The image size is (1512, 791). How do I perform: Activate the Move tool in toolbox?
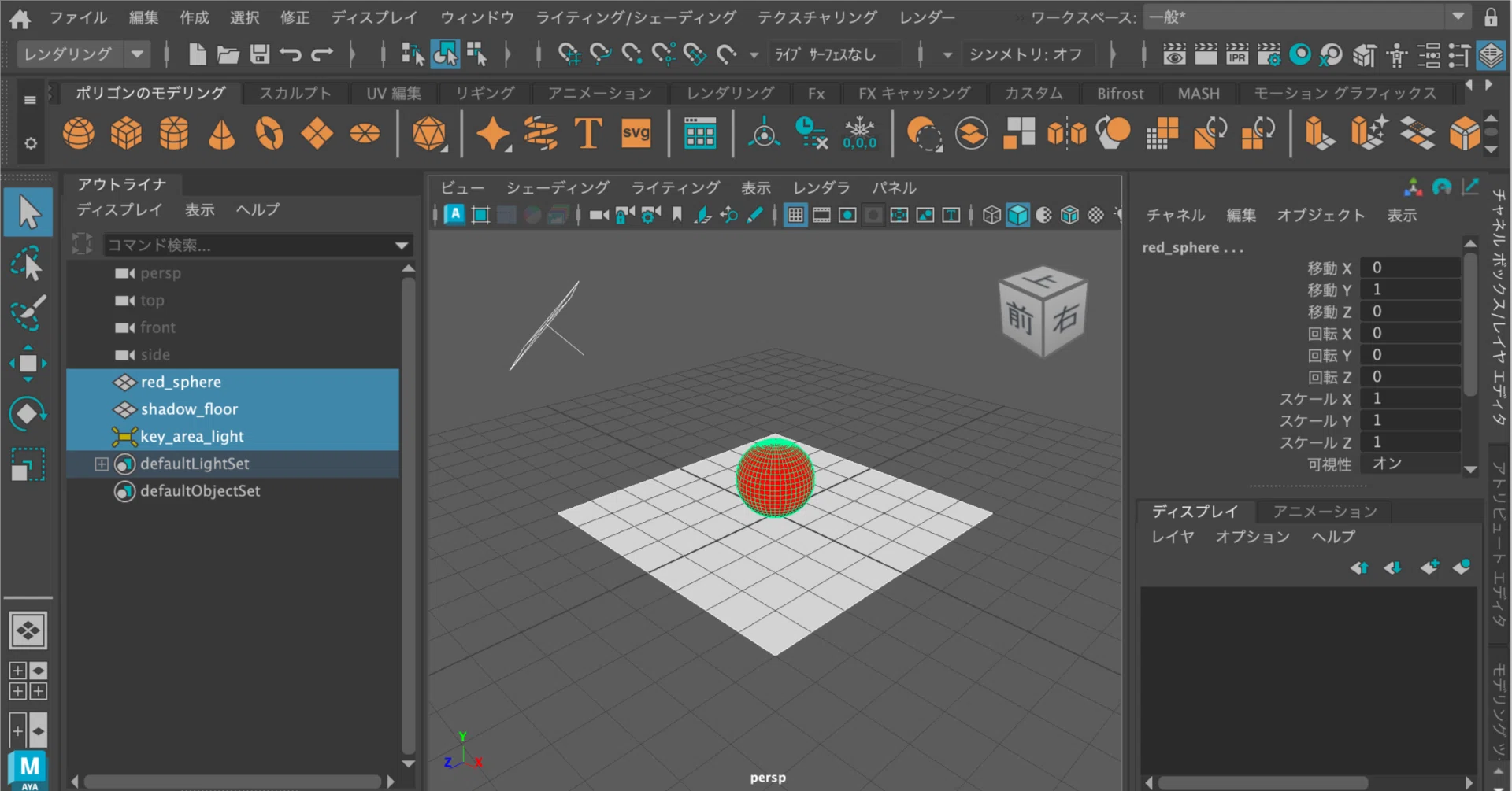28,364
